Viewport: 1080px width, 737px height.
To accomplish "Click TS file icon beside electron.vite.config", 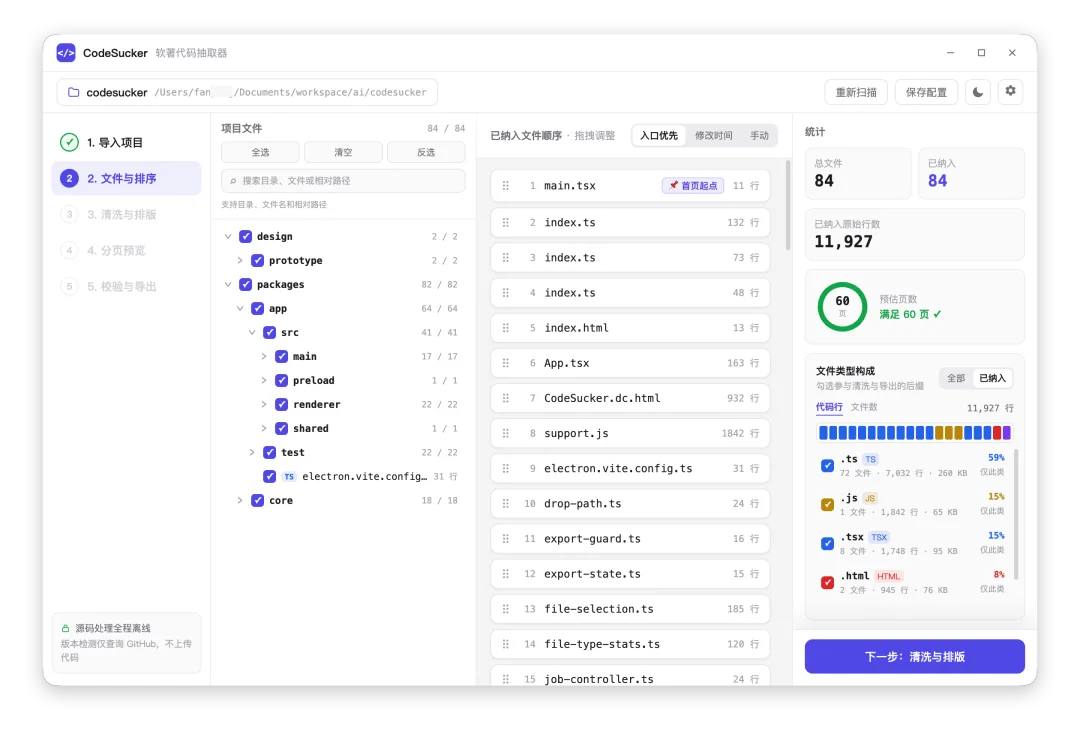I will coord(289,477).
